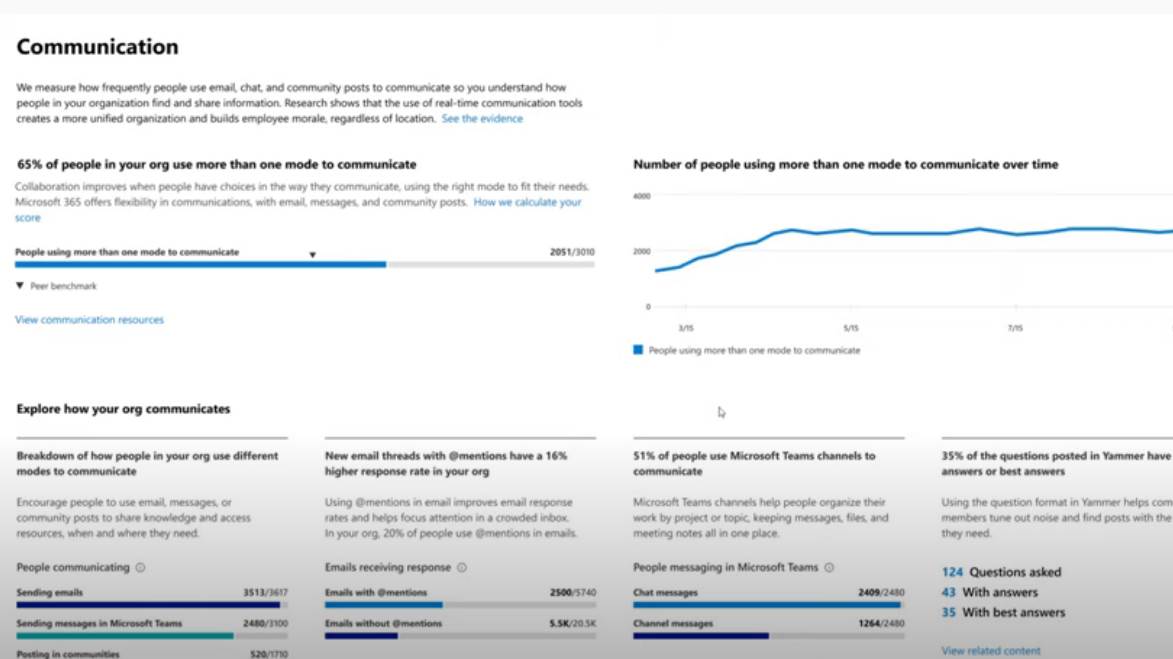
Task: Click the "Sending emails" progress bar
Action: pyautogui.click(x=150, y=603)
